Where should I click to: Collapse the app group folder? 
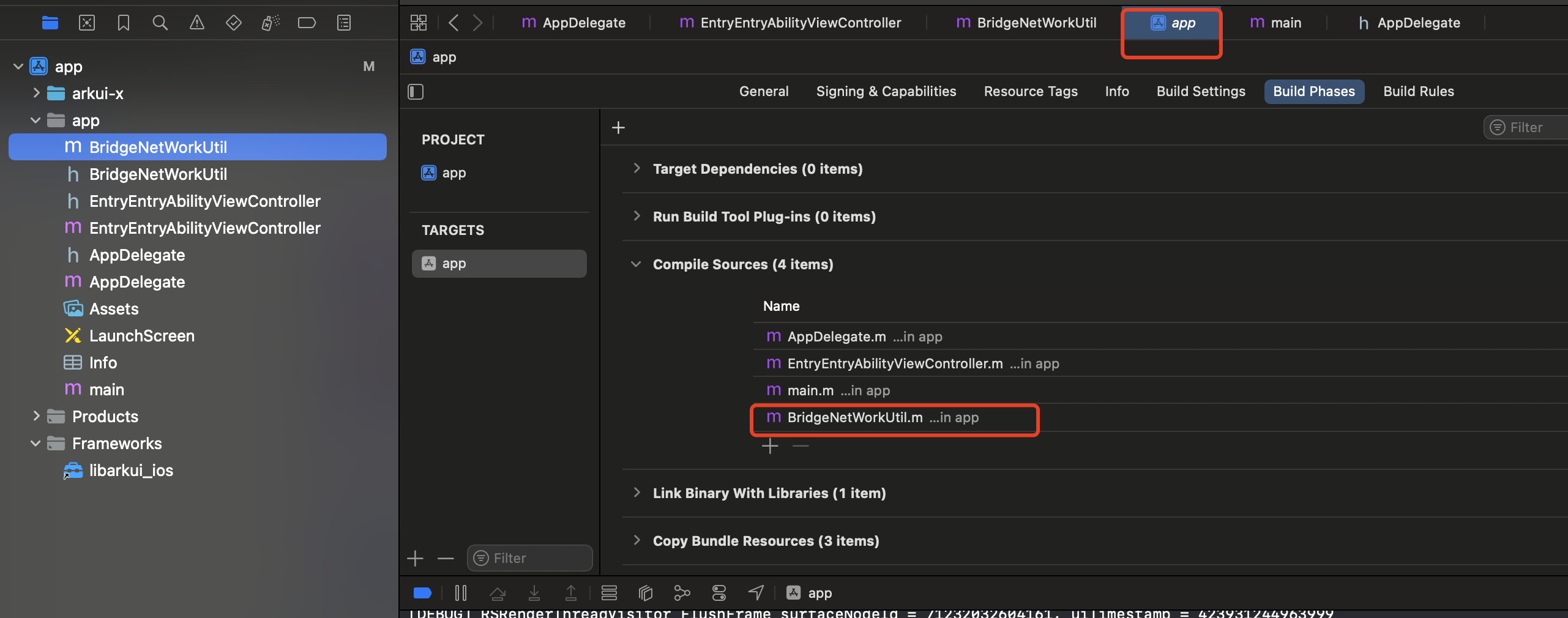click(36, 120)
